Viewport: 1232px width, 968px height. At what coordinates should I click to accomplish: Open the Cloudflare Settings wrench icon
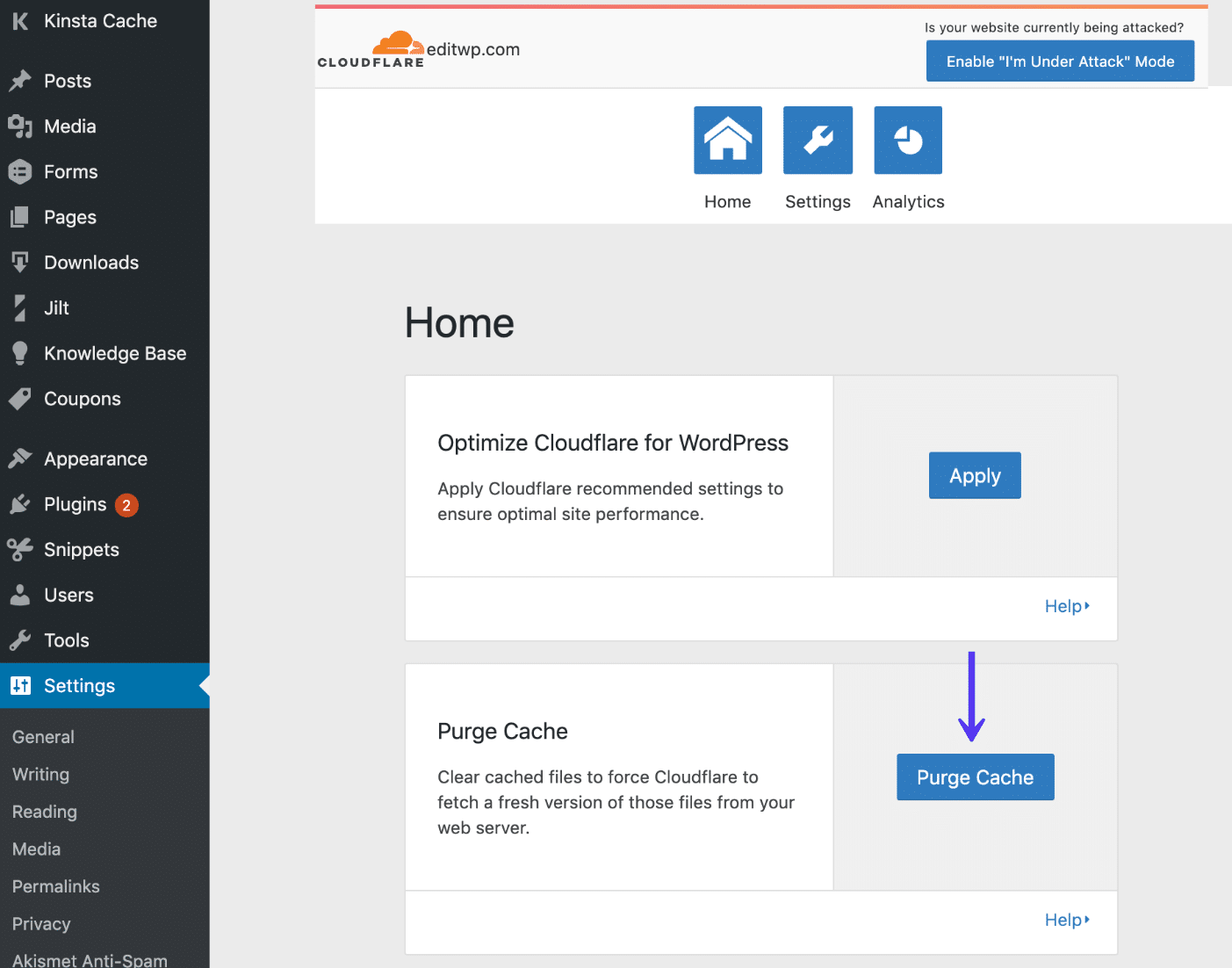pyautogui.click(x=817, y=140)
